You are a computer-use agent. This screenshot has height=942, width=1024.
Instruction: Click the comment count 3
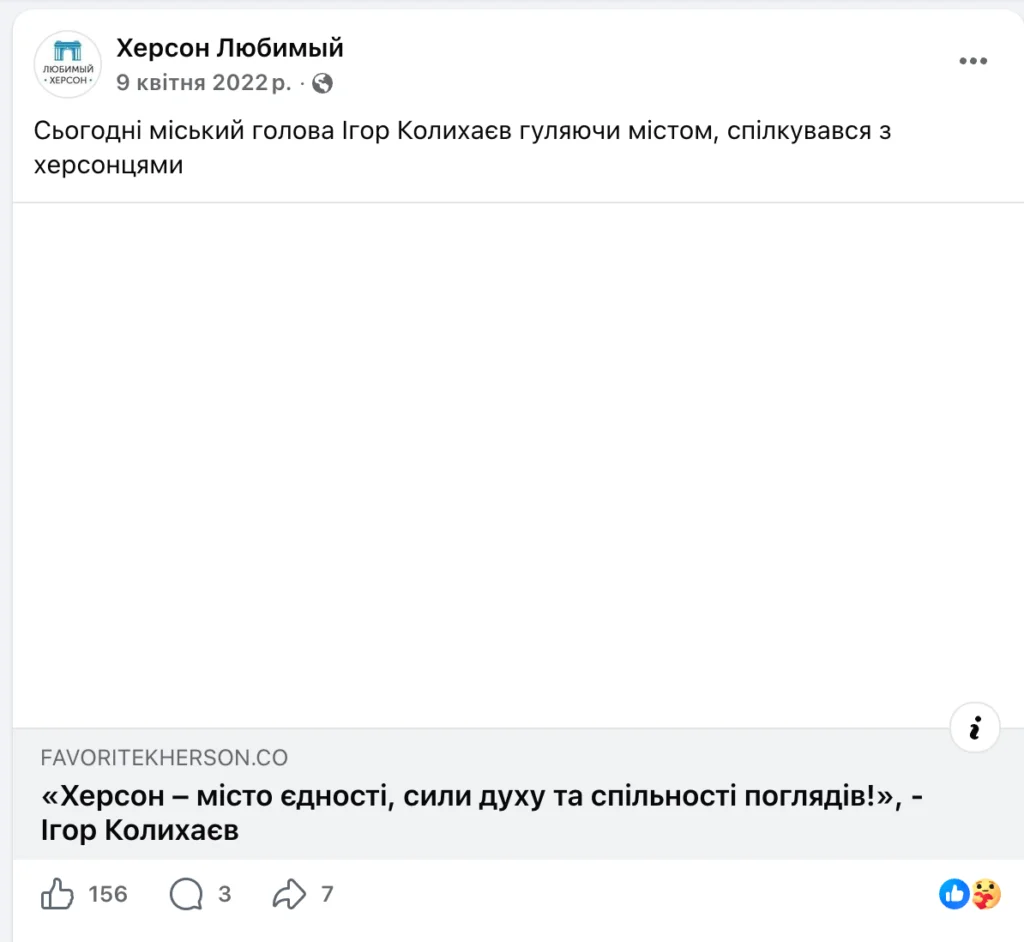[x=225, y=894]
